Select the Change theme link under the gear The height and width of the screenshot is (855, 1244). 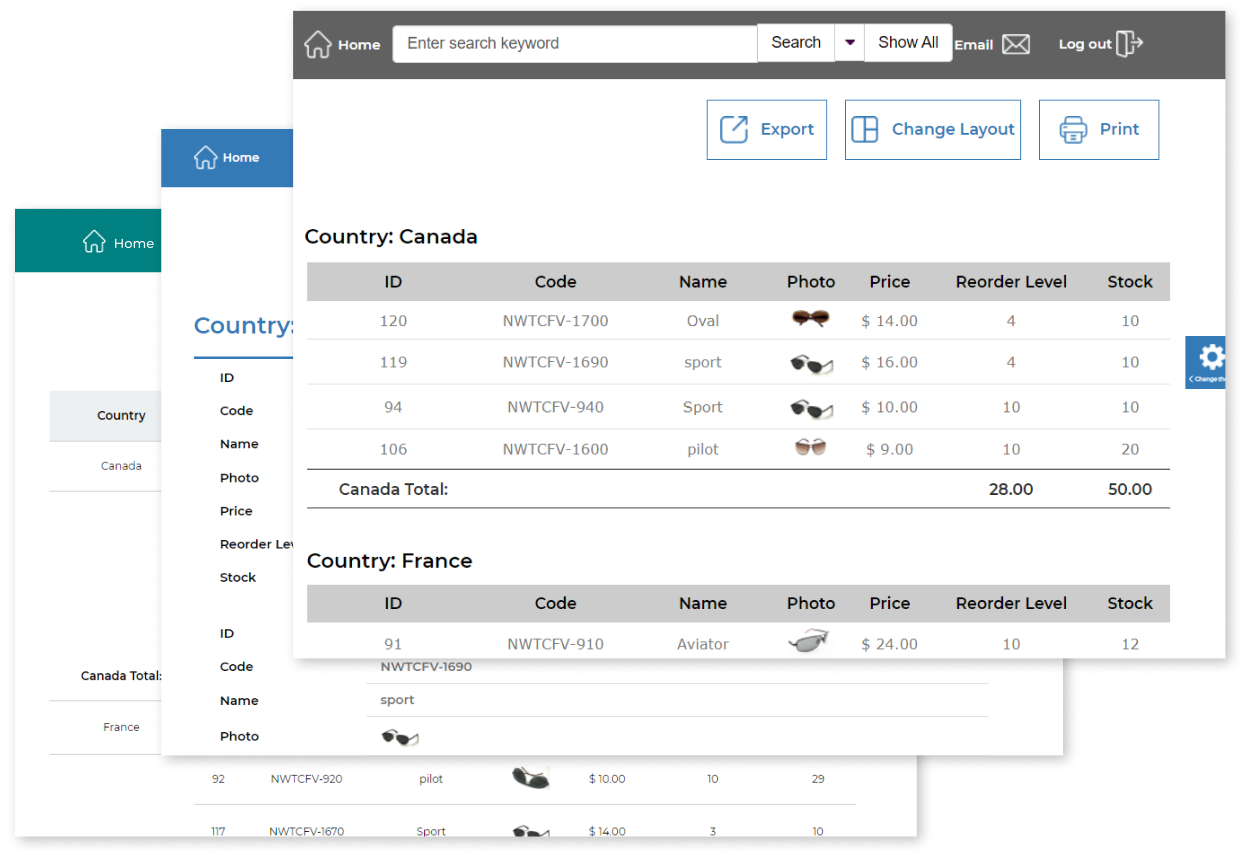[1207, 381]
